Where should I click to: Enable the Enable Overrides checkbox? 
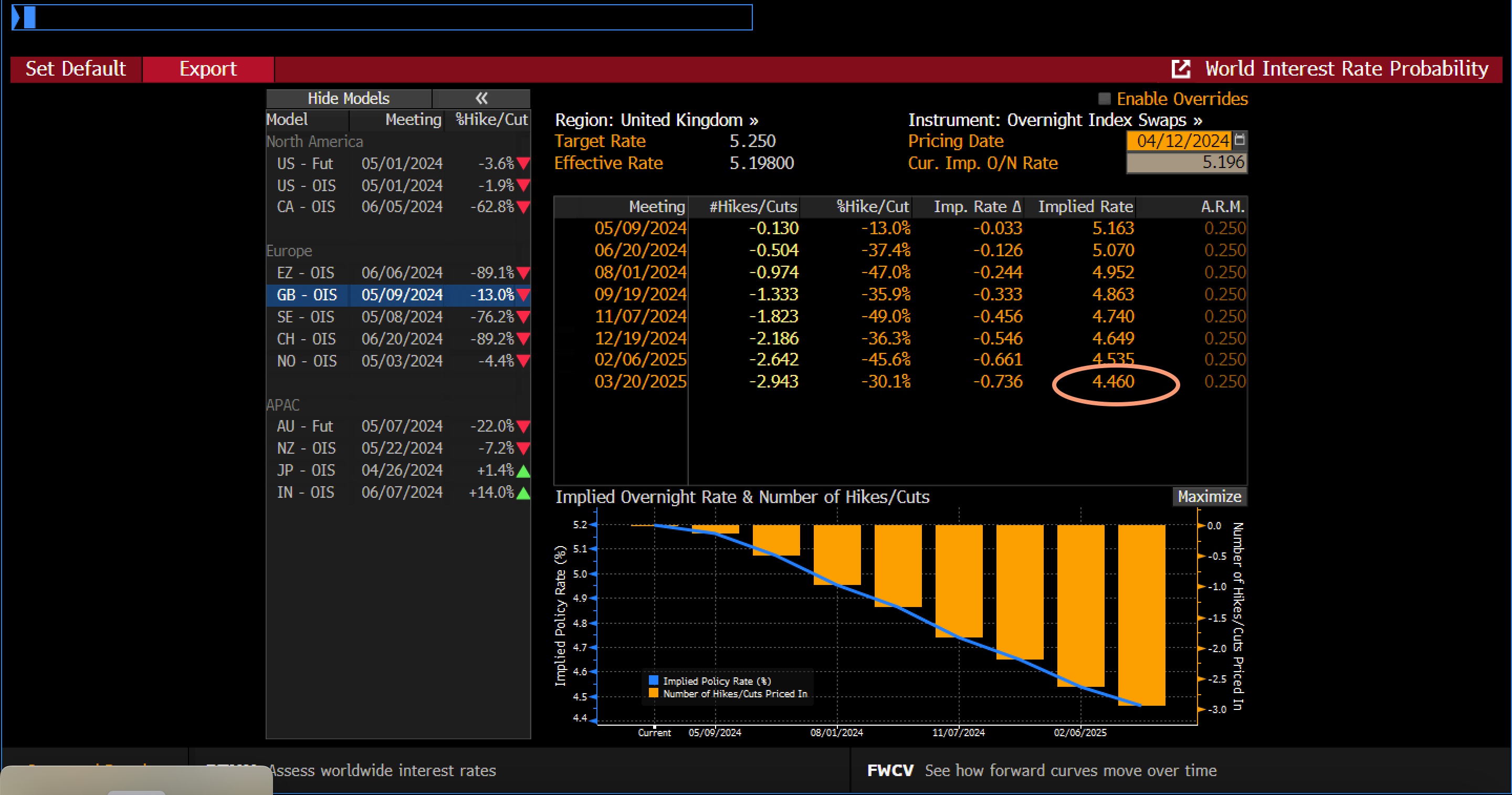[1104, 99]
